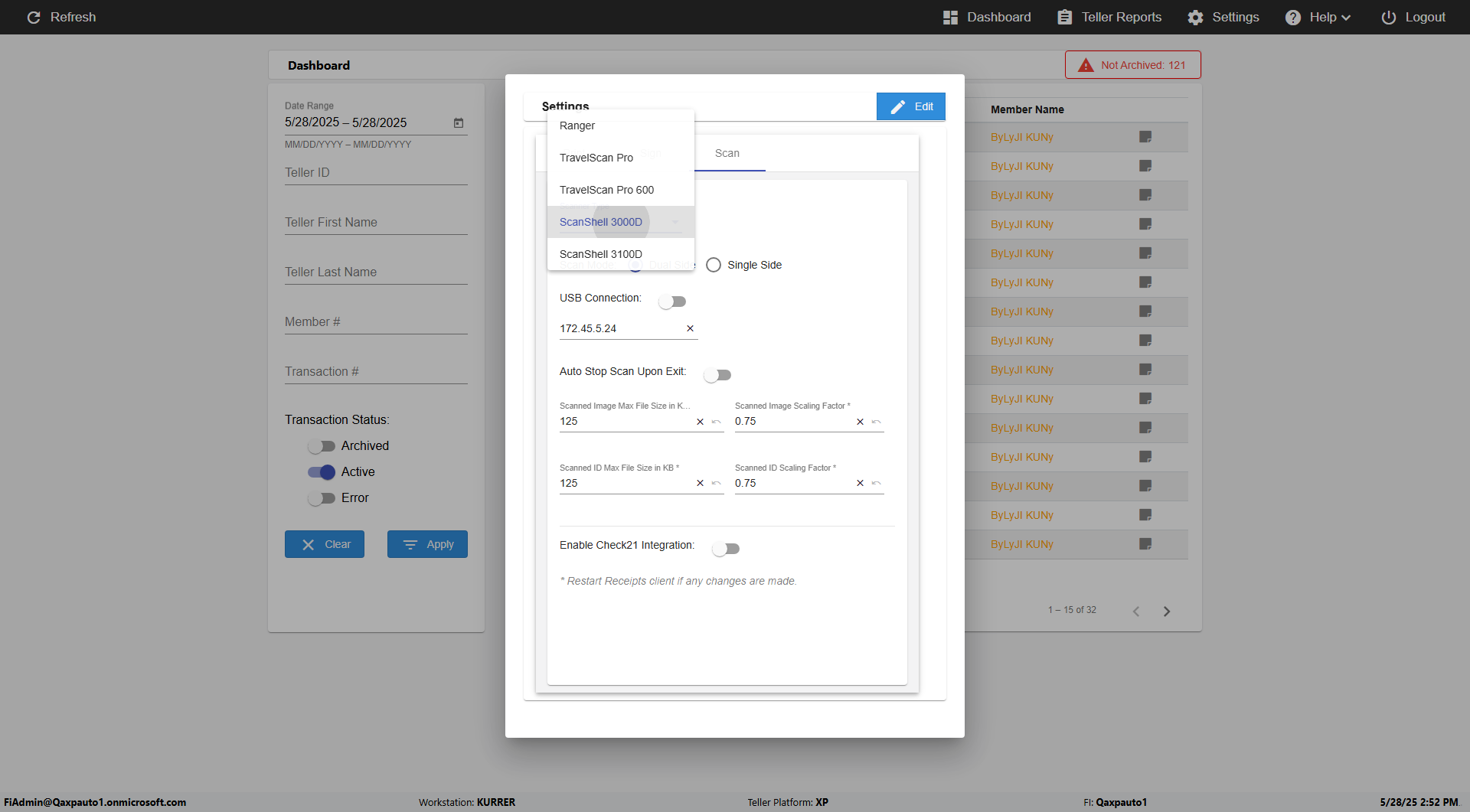
Task: Click the IP address field 172.45.5.24
Action: (x=620, y=328)
